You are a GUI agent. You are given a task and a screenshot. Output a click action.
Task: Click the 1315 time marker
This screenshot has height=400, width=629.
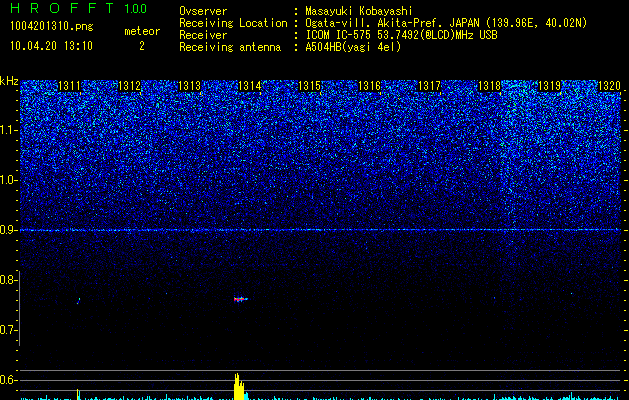[x=310, y=86]
